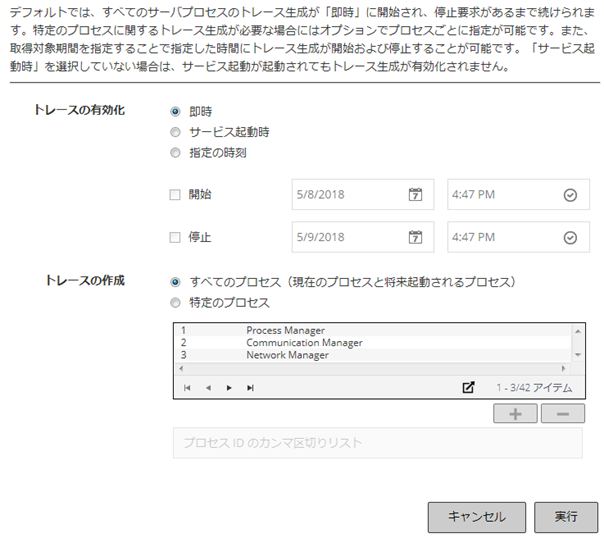Image resolution: width=604 pixels, height=538 pixels.
Task: Click the minus button to remove process
Action: (x=563, y=414)
